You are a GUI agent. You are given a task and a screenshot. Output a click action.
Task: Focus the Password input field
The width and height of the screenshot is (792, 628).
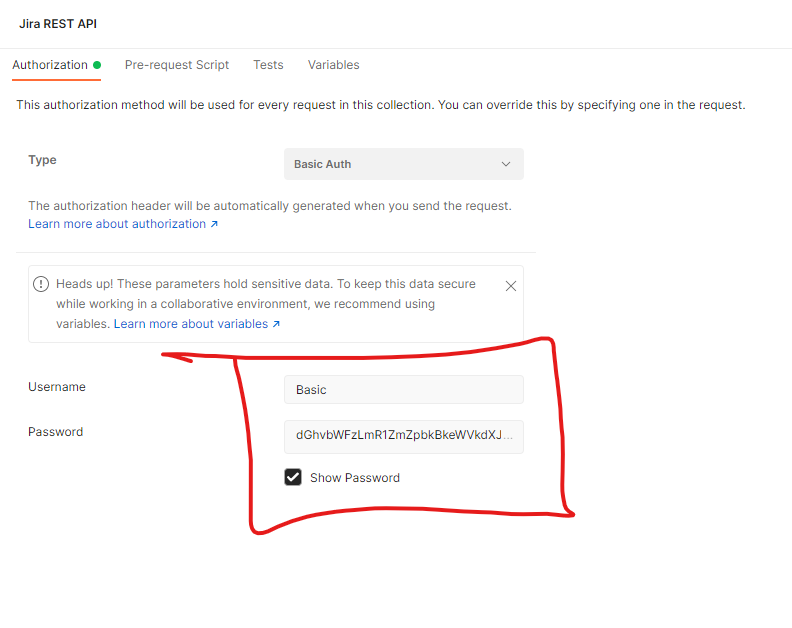(404, 437)
